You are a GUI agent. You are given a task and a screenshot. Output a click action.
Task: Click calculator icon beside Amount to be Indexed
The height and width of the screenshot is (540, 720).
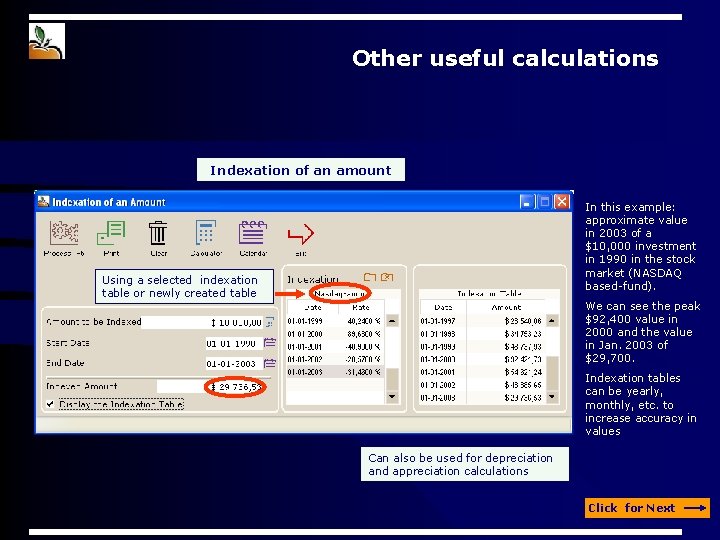click(x=270, y=322)
